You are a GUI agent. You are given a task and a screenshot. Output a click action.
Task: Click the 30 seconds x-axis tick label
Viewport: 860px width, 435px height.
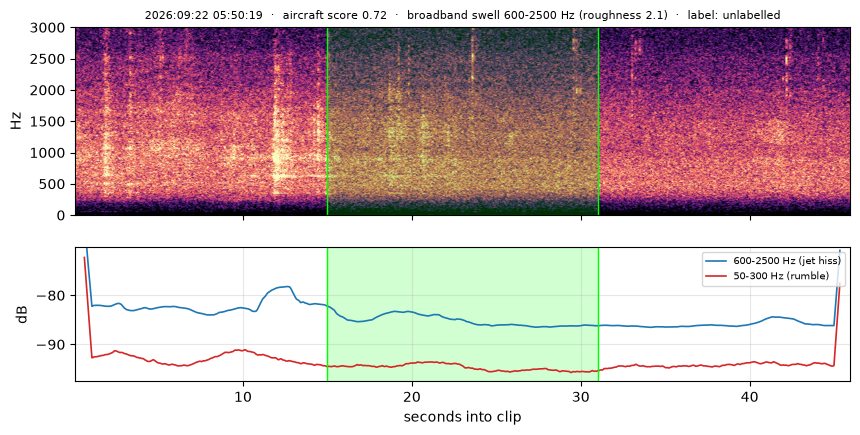(x=581, y=397)
